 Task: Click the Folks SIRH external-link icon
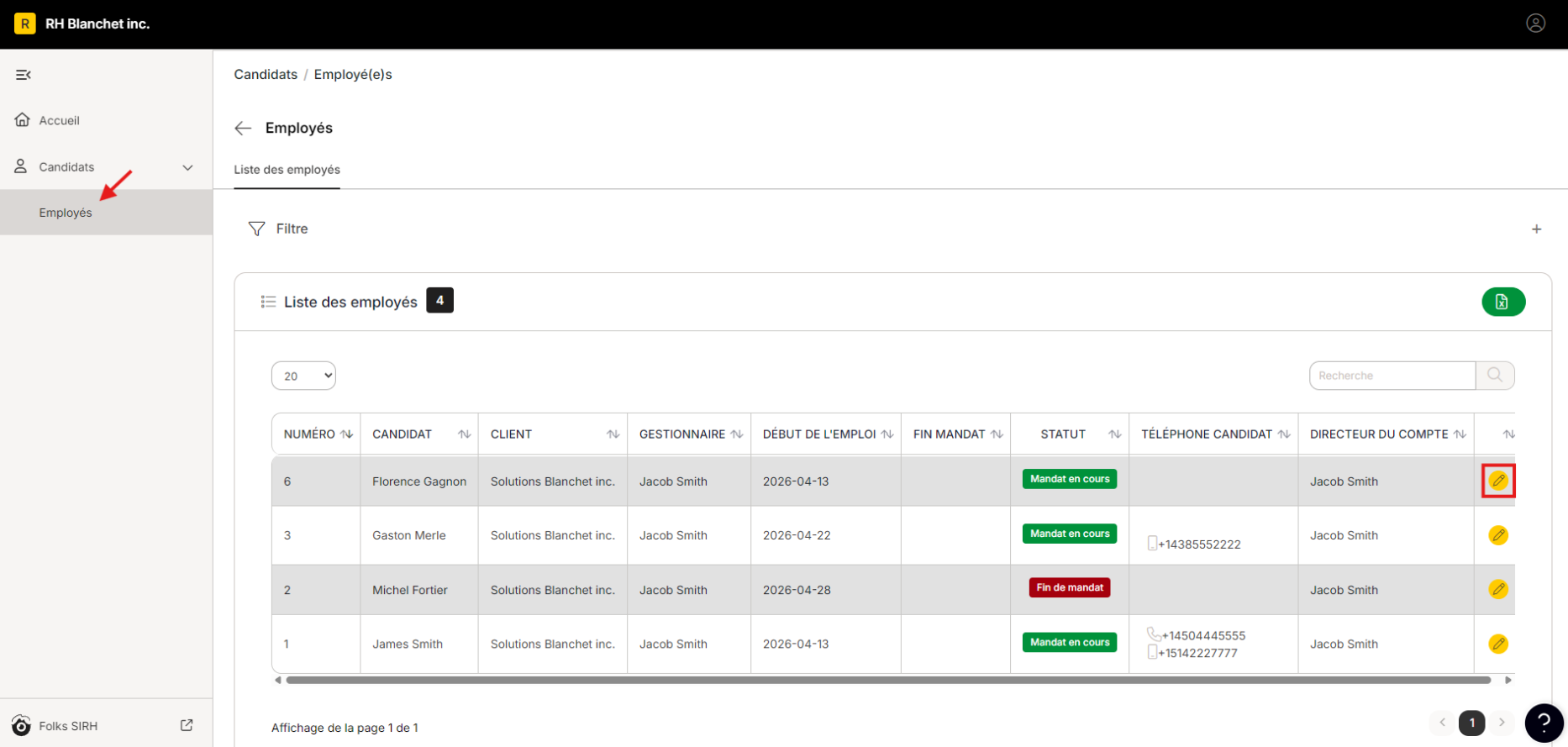click(x=187, y=725)
